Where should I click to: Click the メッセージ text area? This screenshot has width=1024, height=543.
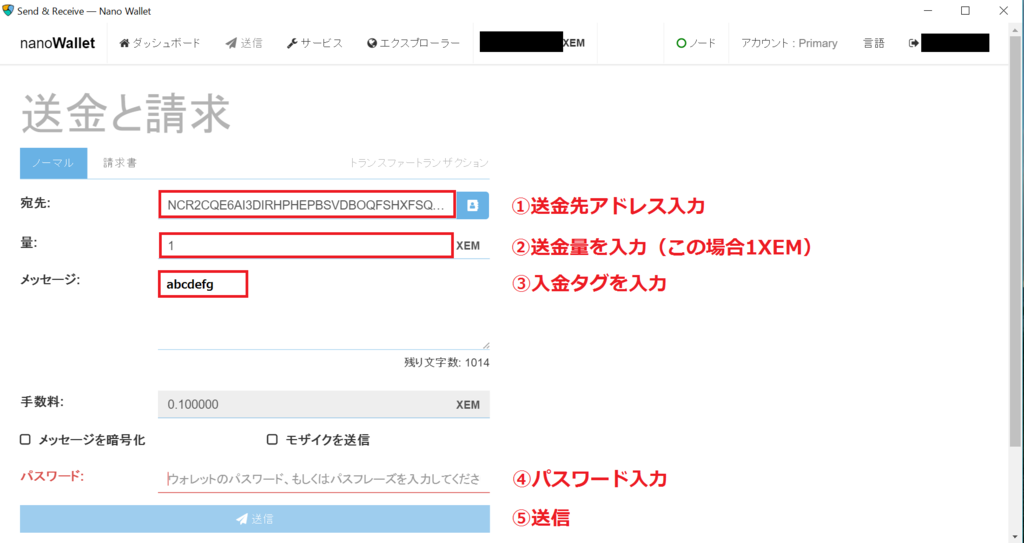(323, 310)
